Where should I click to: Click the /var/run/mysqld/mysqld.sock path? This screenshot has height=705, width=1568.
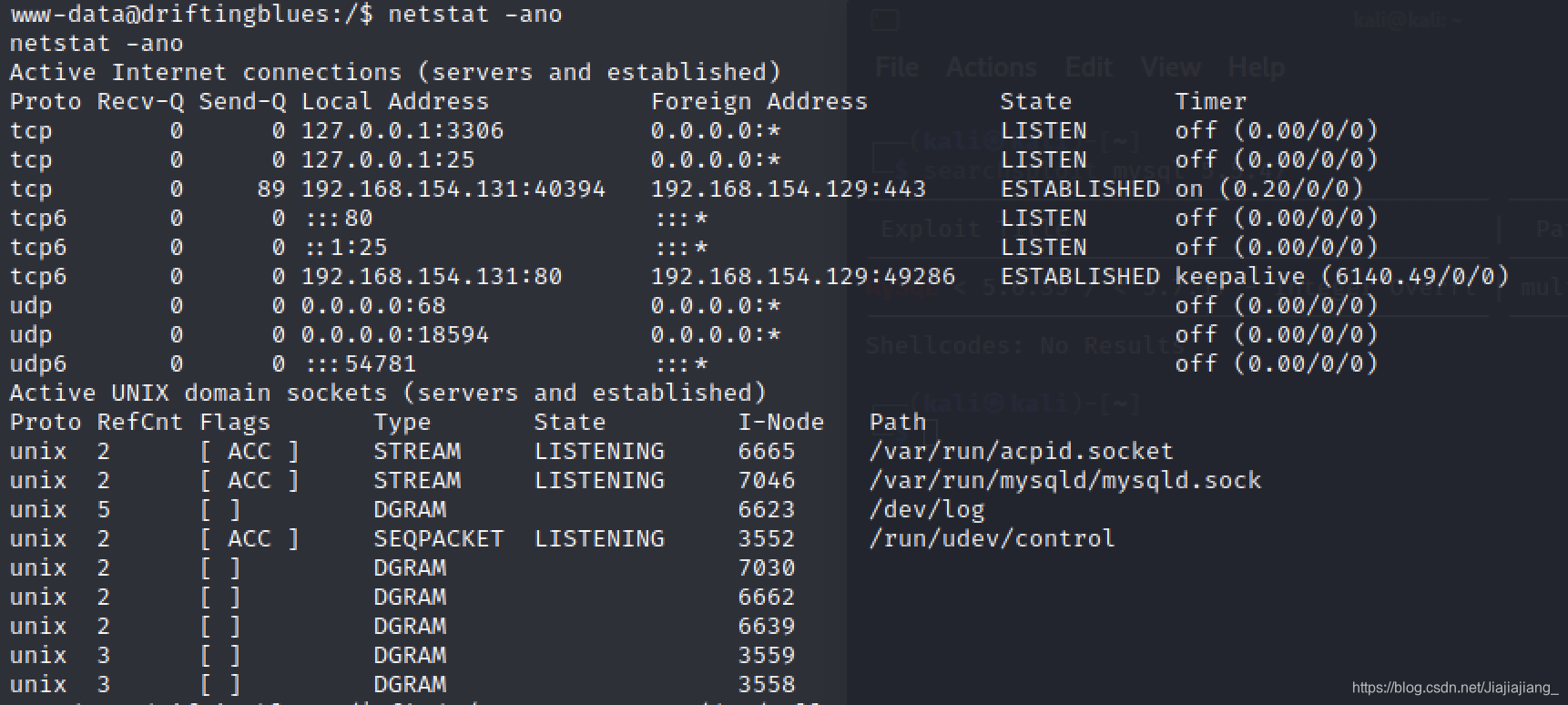pyautogui.click(x=1065, y=481)
